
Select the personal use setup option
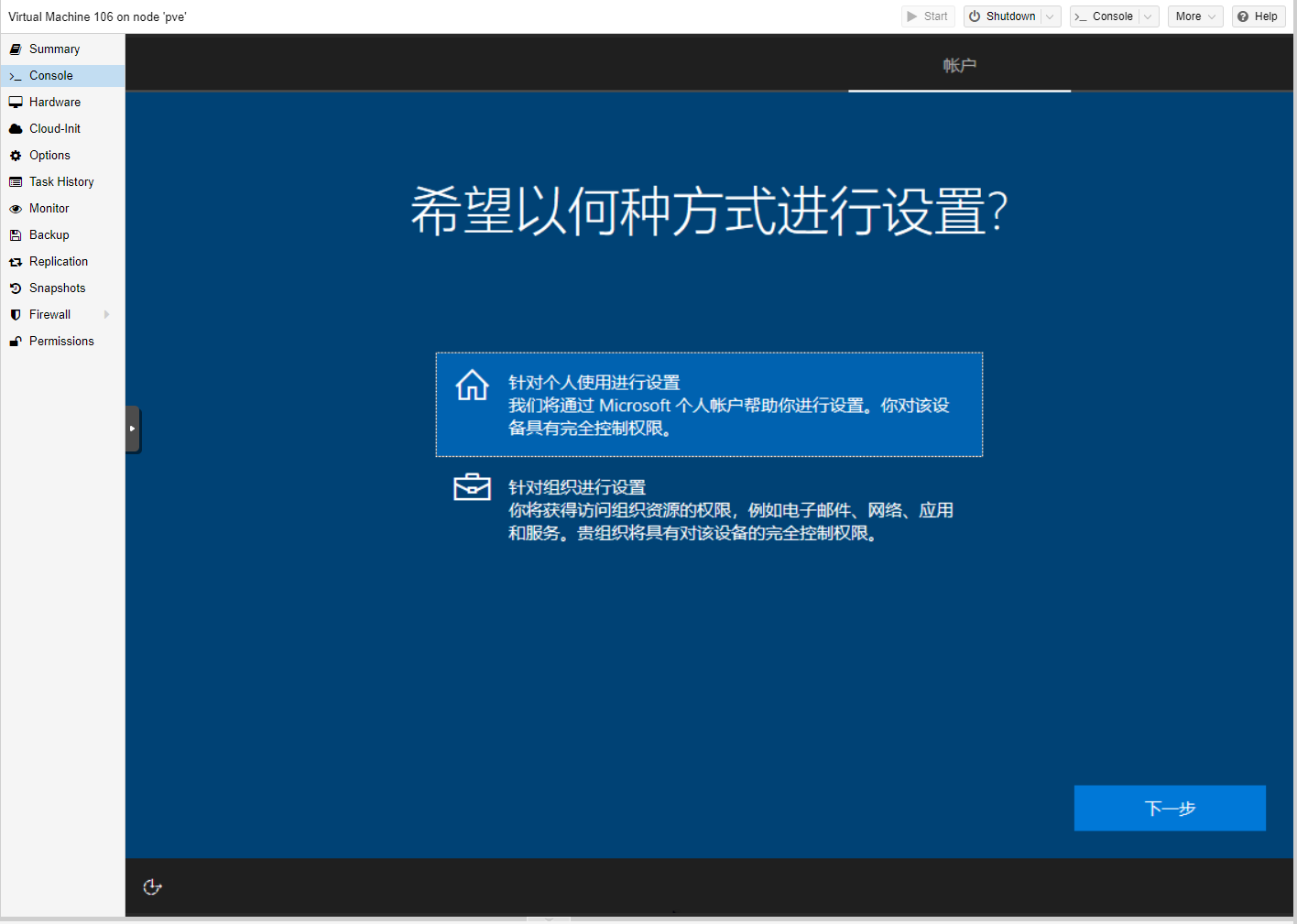coord(708,405)
